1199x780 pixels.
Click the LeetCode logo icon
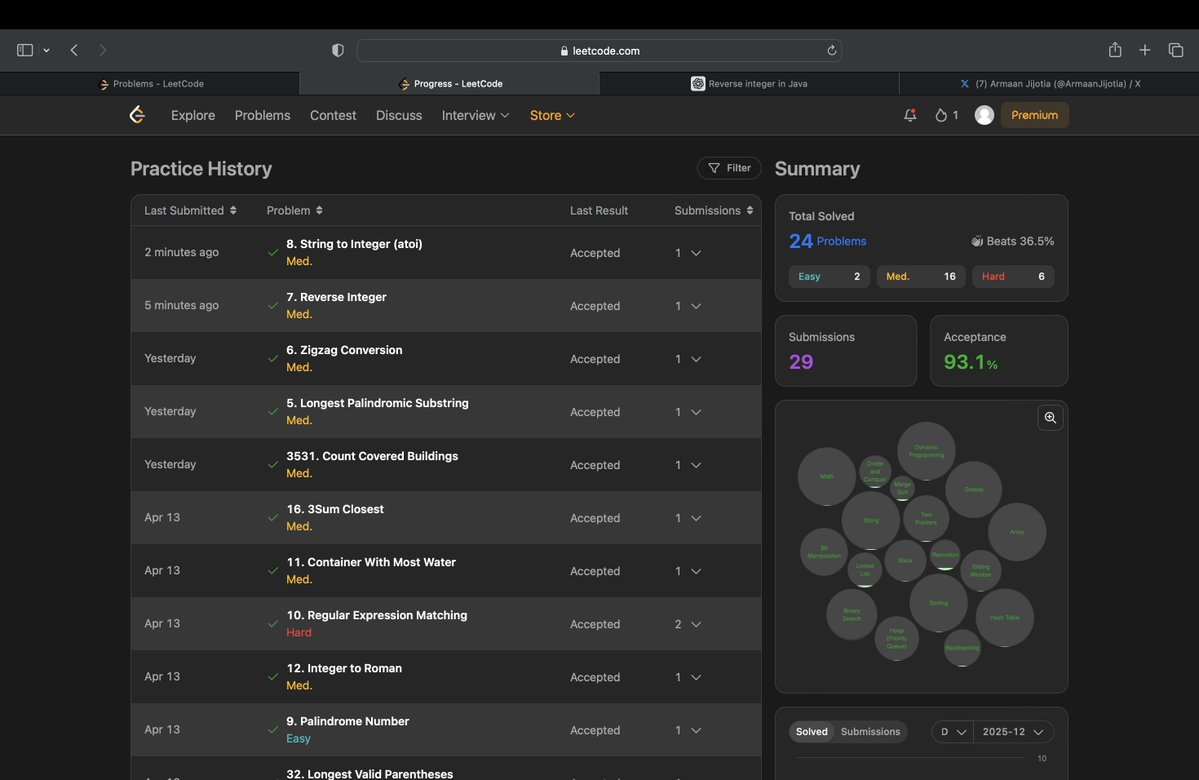137,115
